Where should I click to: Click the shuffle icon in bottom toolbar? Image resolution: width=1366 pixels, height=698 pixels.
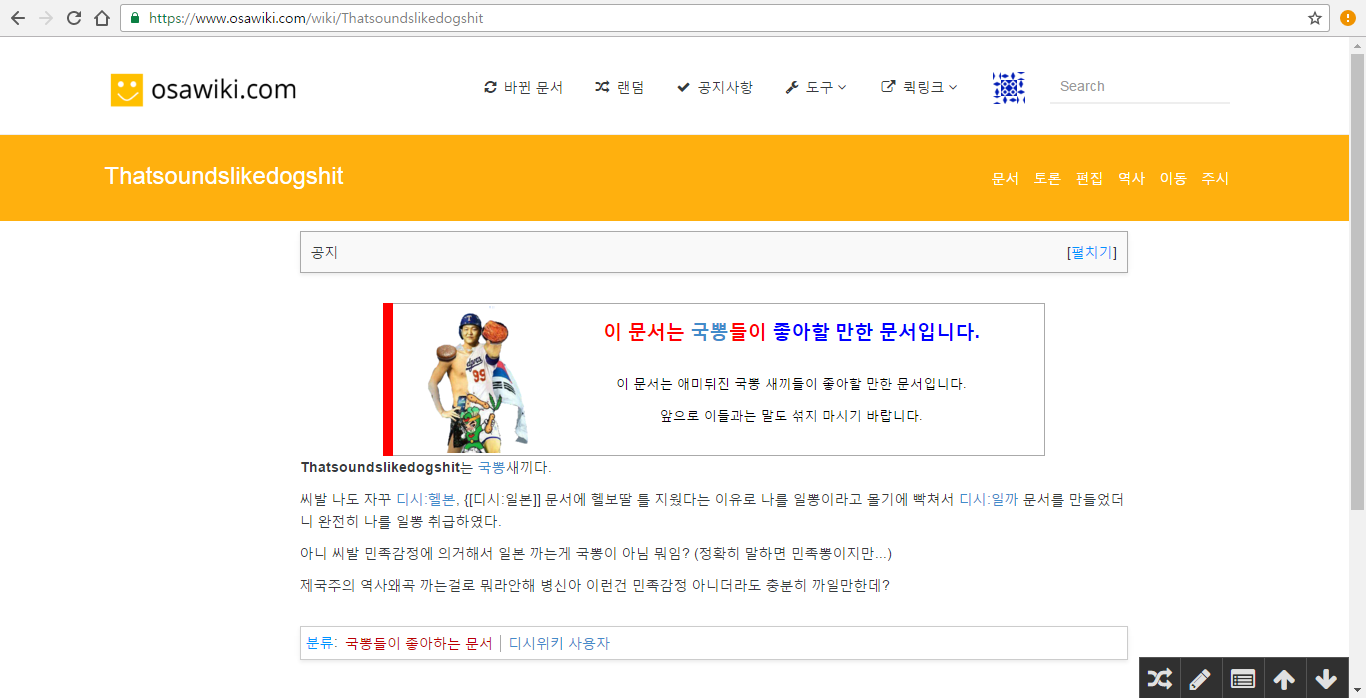pyautogui.click(x=1160, y=679)
